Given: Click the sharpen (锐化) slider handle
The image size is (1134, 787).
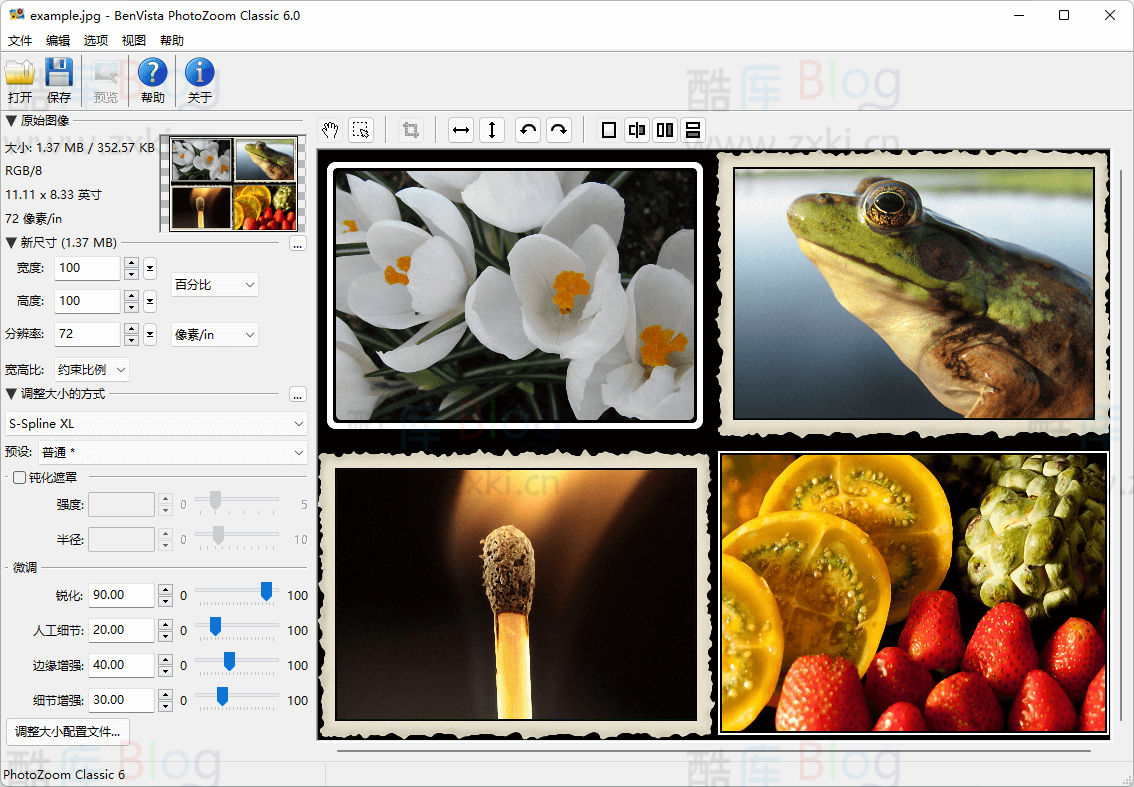Looking at the screenshot, I should pos(266,592).
